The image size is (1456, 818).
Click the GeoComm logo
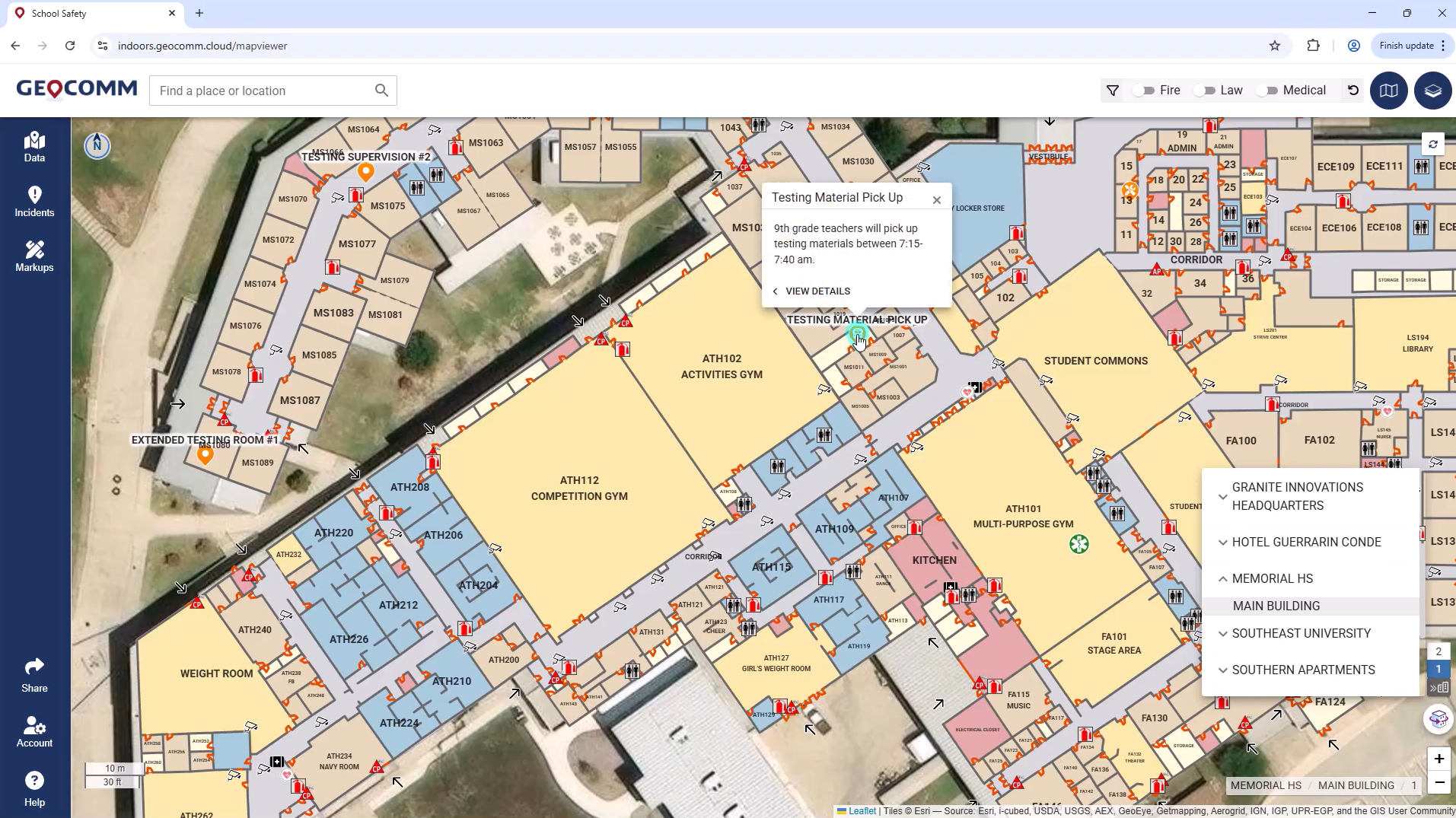tap(77, 89)
